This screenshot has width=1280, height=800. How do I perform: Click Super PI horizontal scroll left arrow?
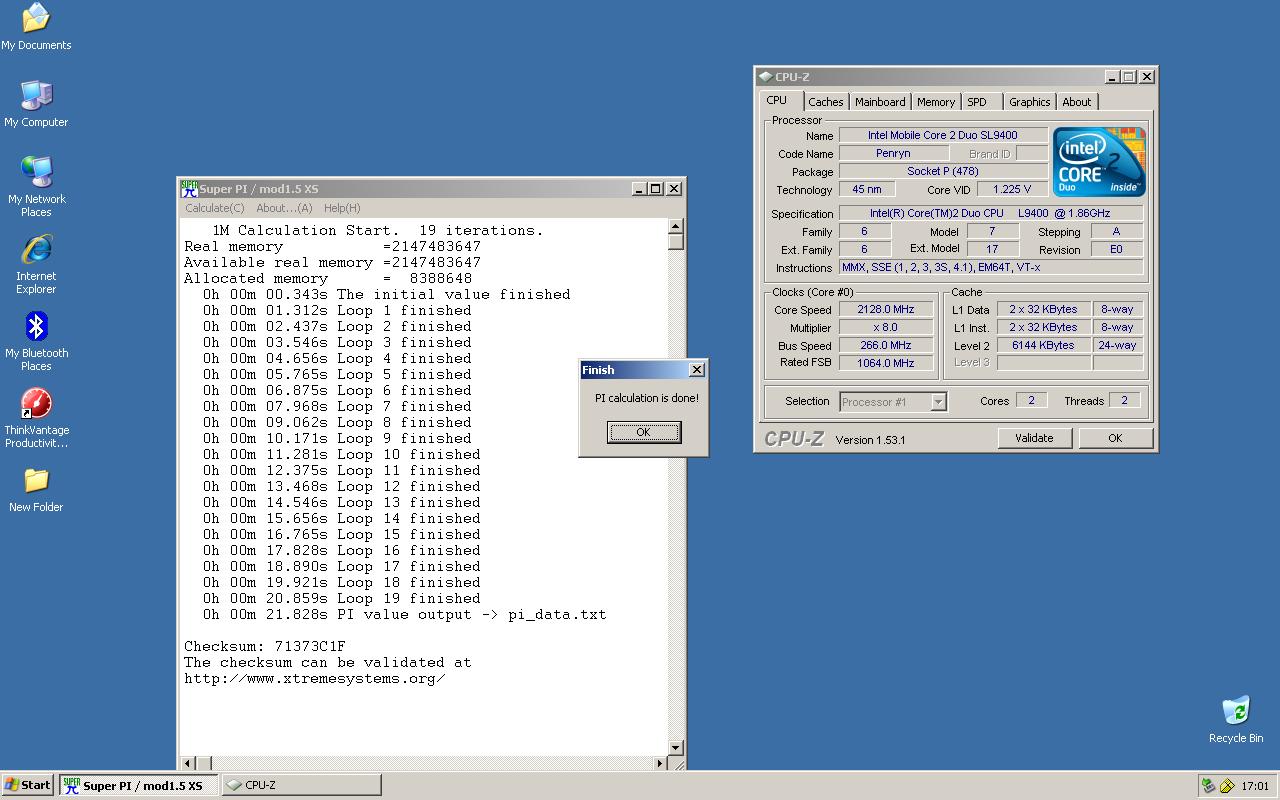point(187,764)
